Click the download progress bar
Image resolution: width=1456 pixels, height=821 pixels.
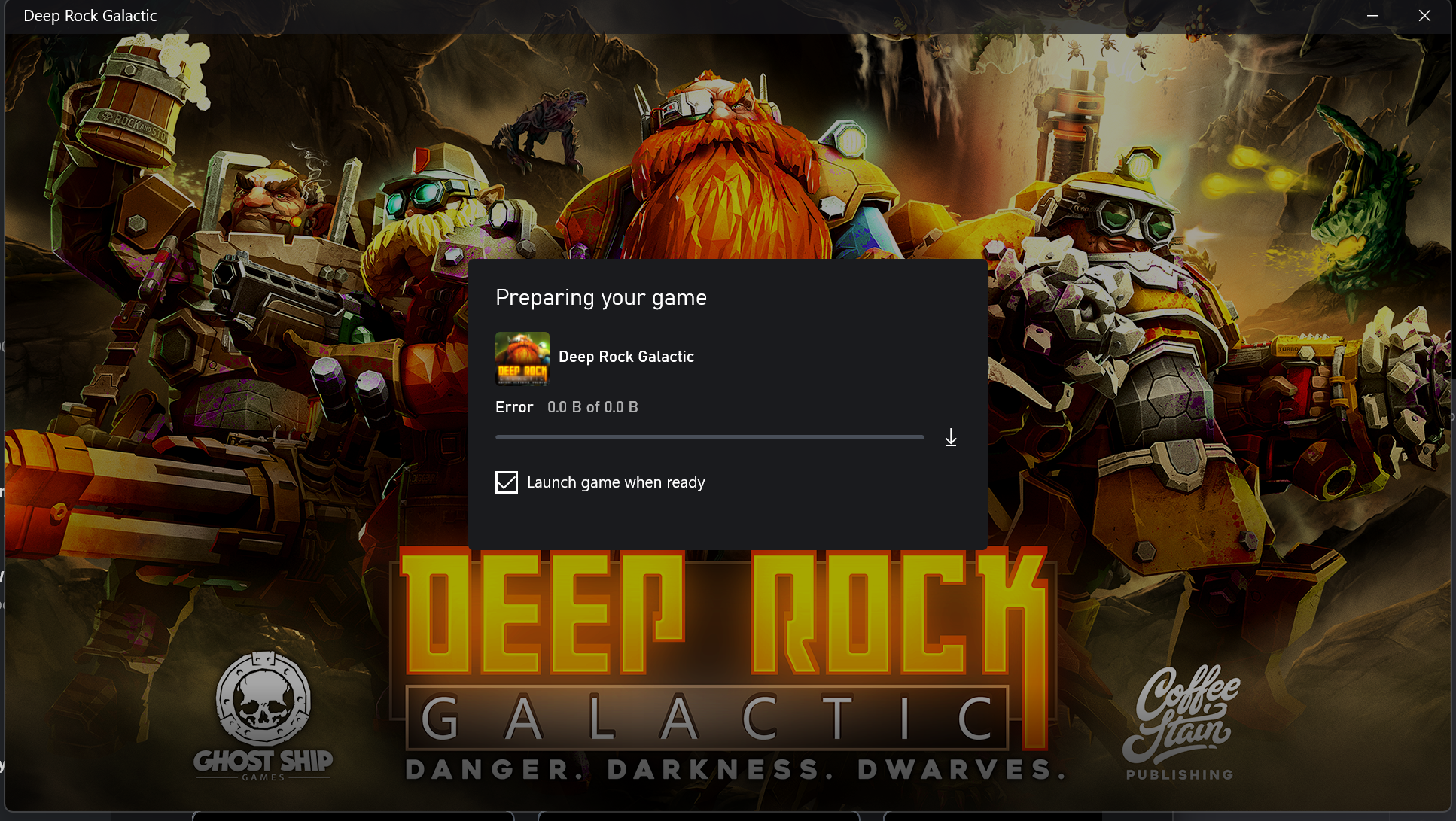pyautogui.click(x=709, y=437)
